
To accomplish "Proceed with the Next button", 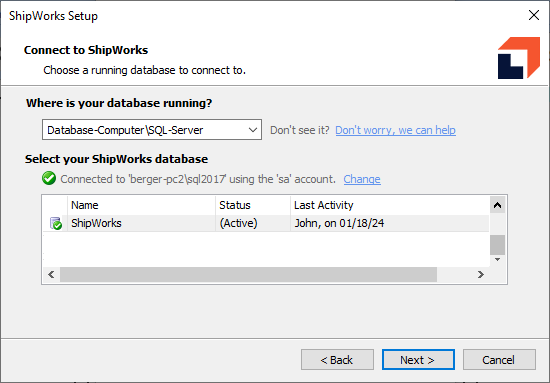I will point(418,360).
